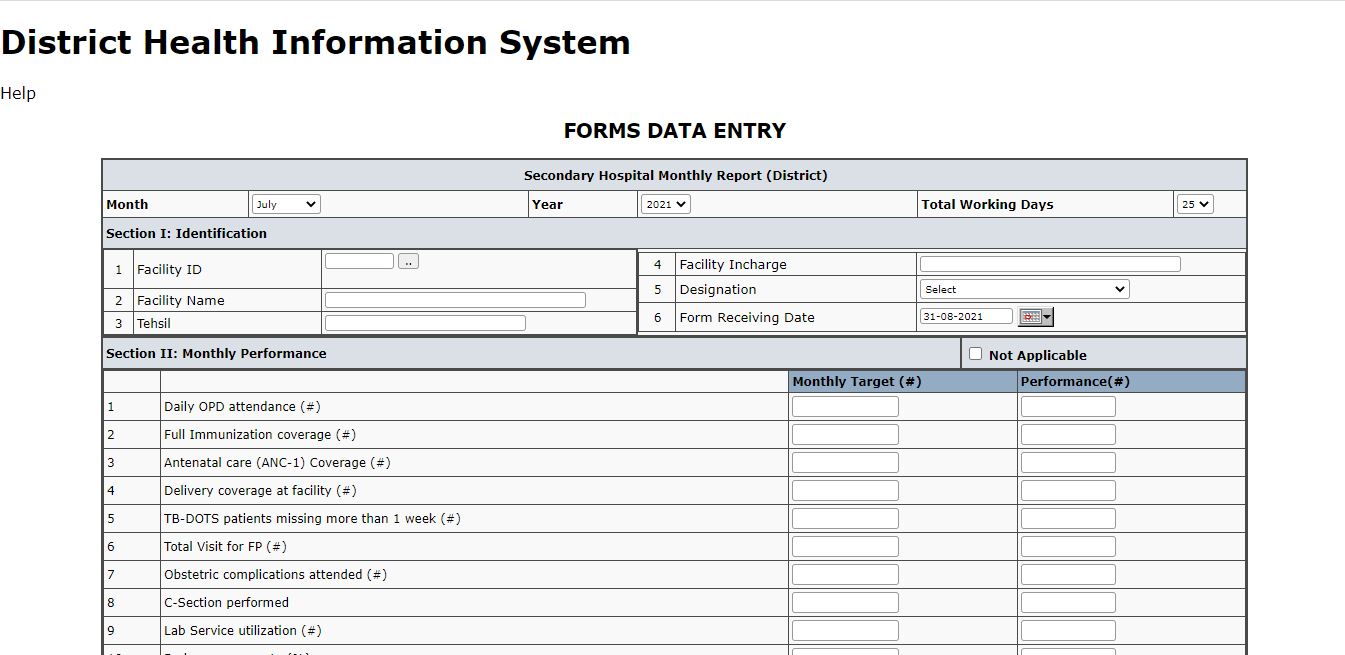
Task: Select Monthly Target box for Full Immunization coverage
Action: (x=845, y=435)
